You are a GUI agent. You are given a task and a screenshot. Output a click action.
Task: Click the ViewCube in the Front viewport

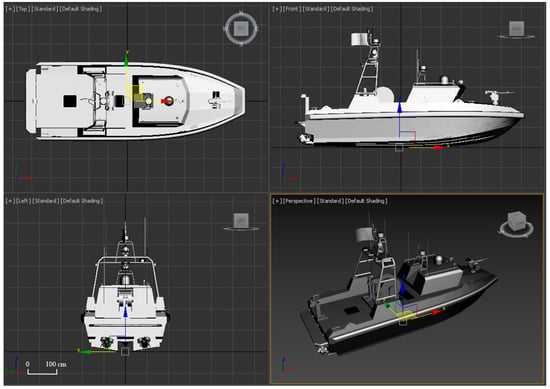[516, 29]
